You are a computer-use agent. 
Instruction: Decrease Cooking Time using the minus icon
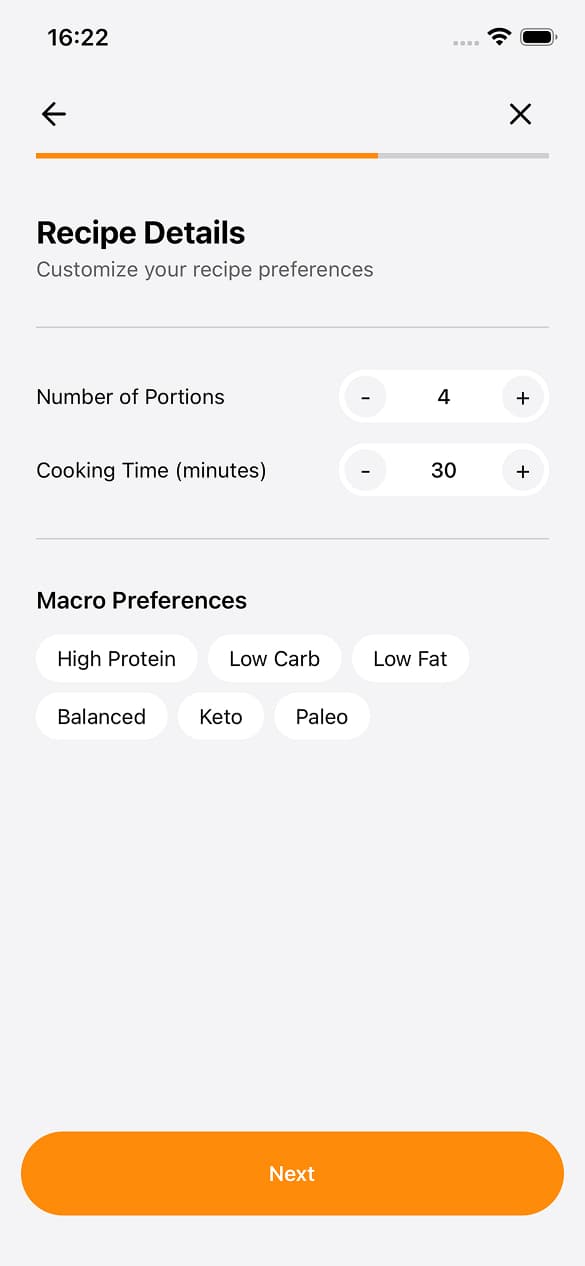click(x=365, y=470)
